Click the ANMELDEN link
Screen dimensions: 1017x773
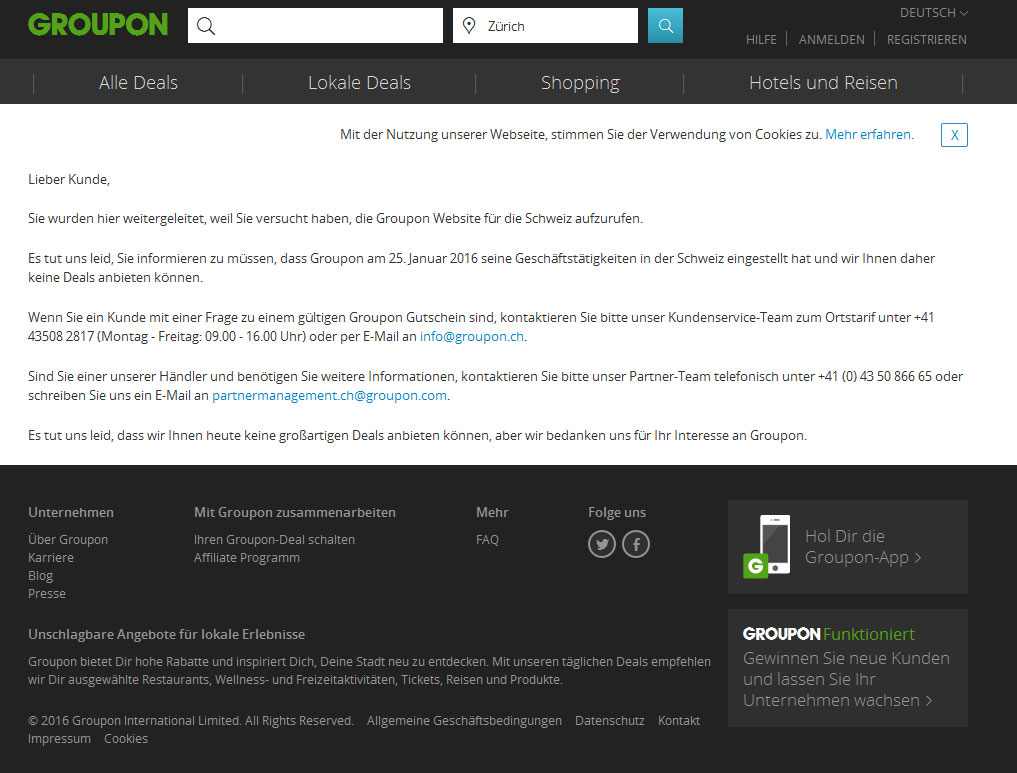coord(832,40)
